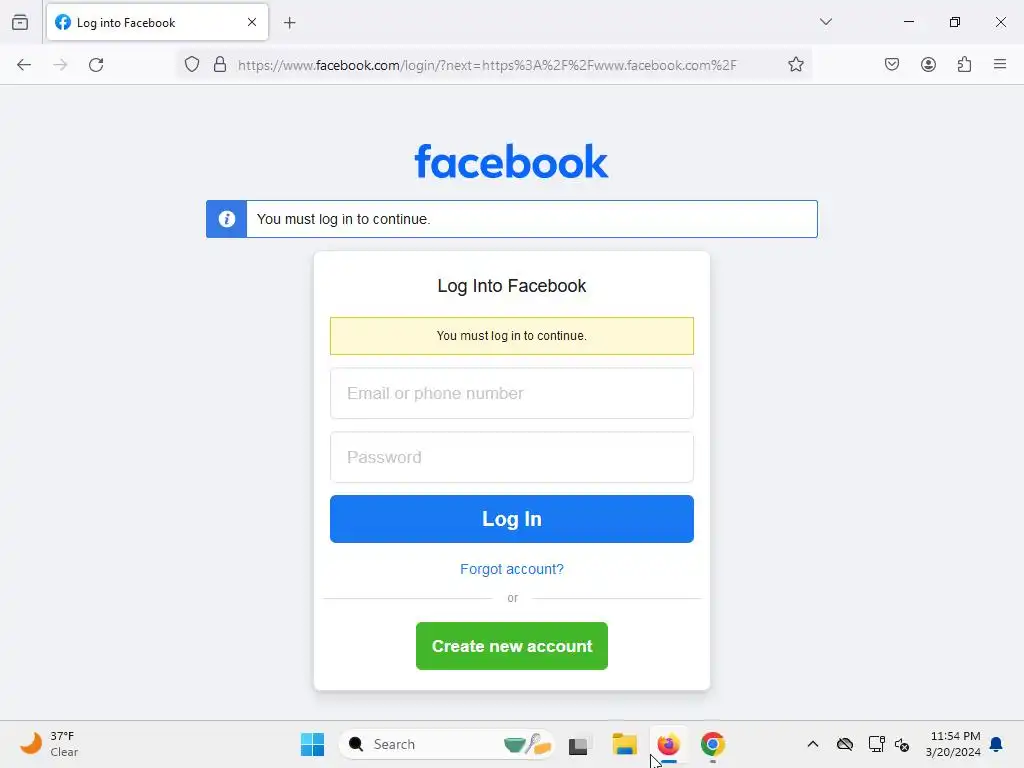Open the tracking protection shield icon
This screenshot has width=1024, height=768.
click(191, 65)
